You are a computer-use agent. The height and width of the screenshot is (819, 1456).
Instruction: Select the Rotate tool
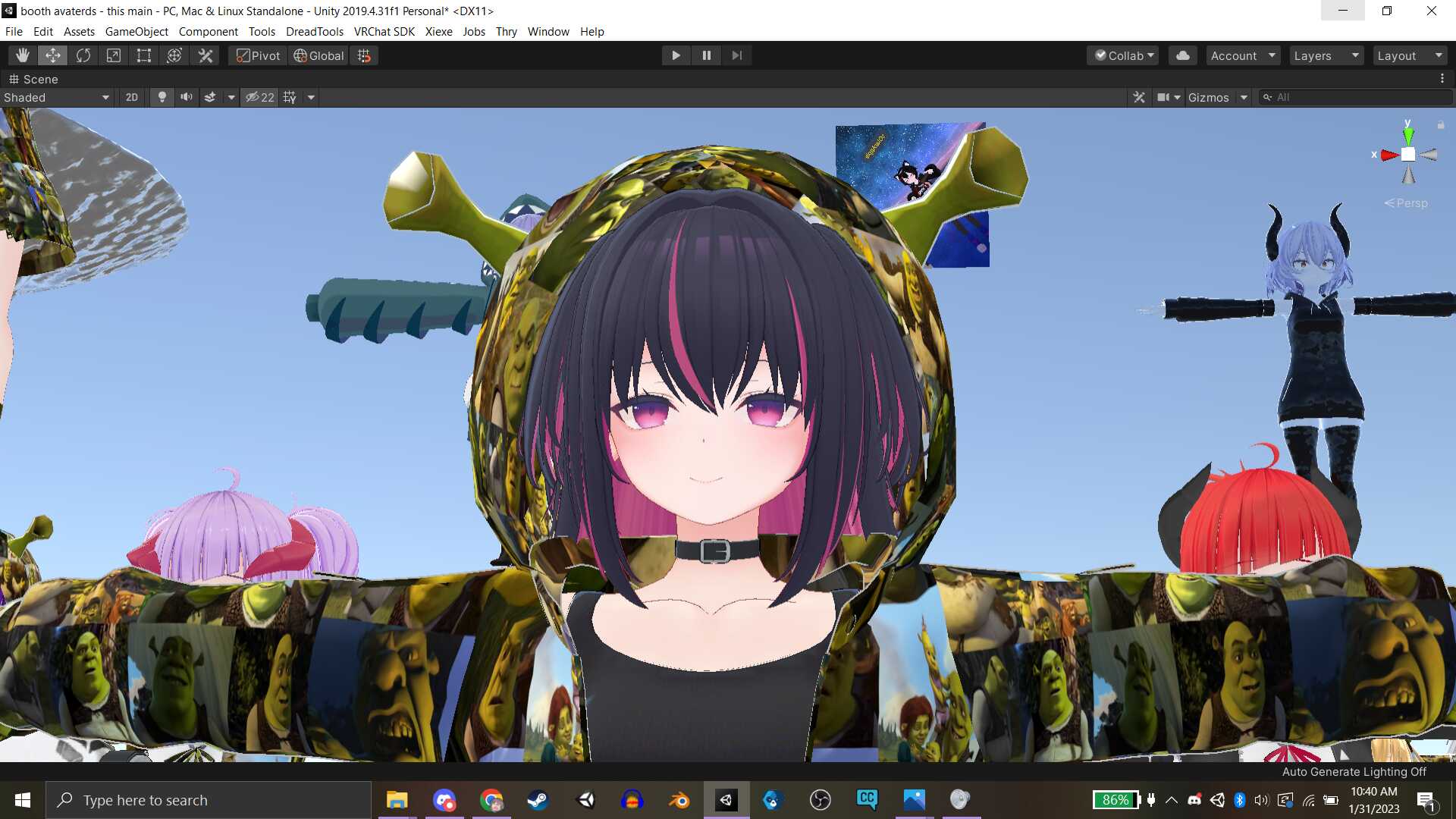tap(83, 55)
